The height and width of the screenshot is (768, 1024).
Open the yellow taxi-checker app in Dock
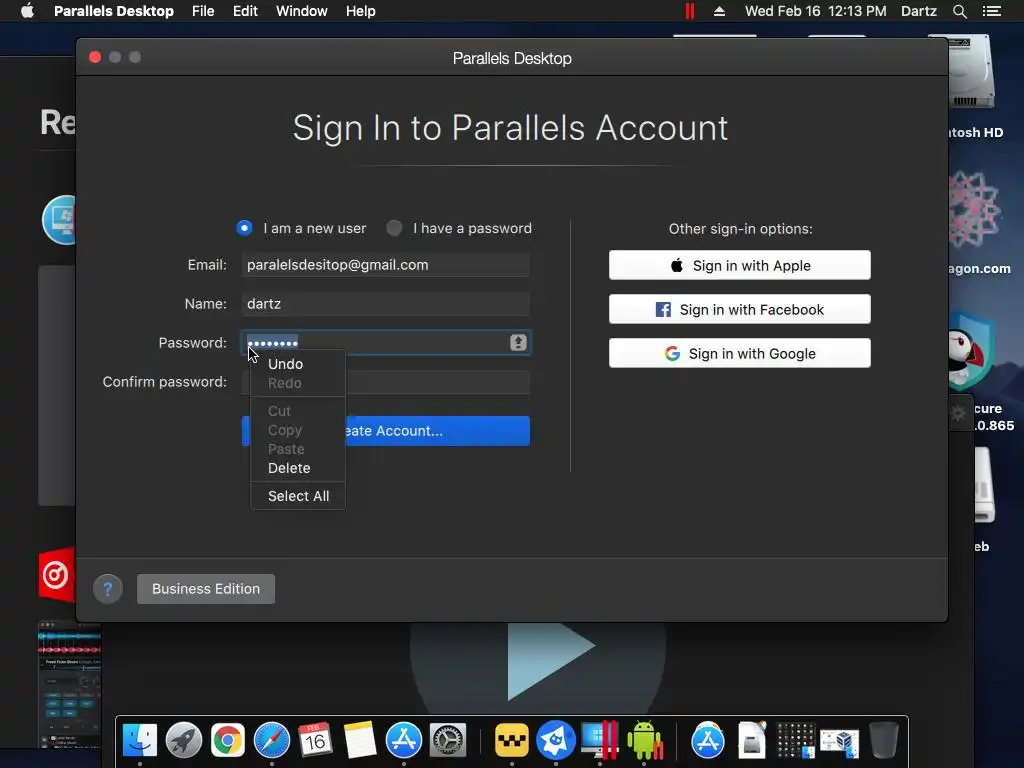(x=511, y=741)
